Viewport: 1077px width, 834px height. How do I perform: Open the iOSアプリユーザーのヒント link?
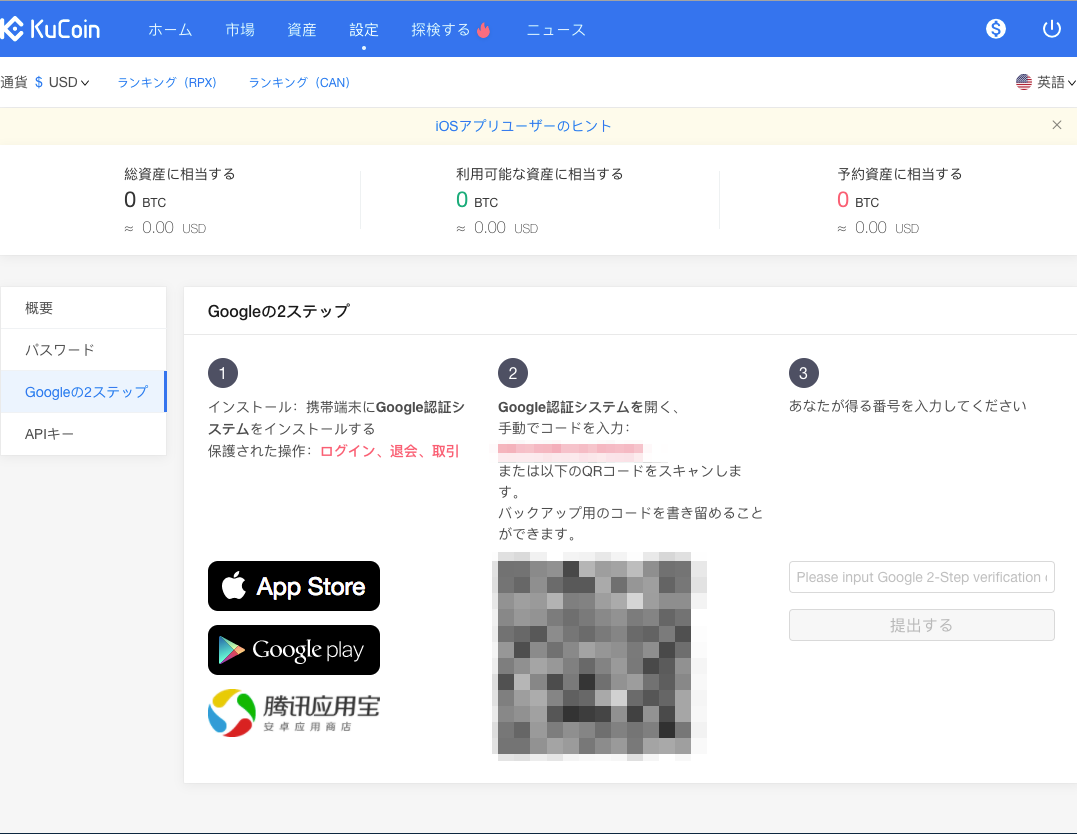(x=523, y=126)
